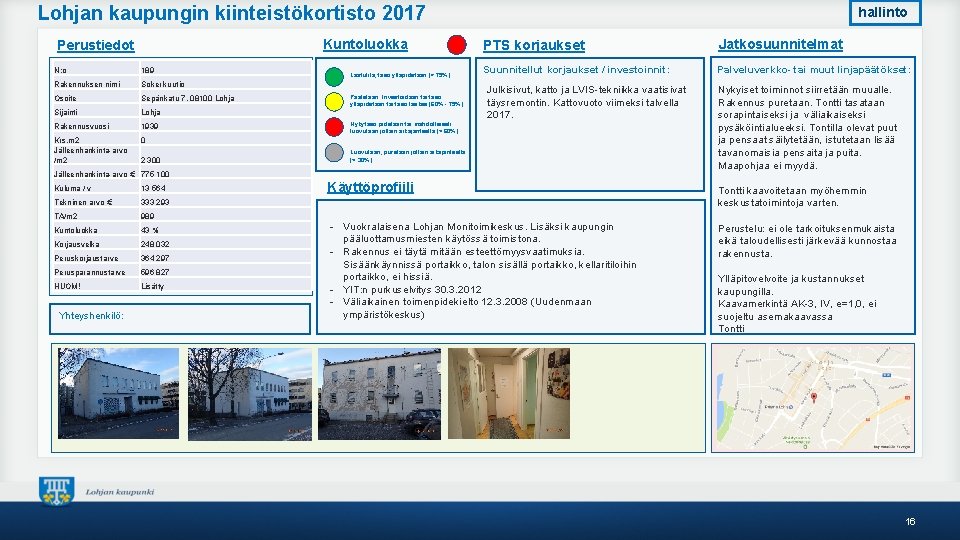This screenshot has width=960, height=540.
Task: Open the Kuntoluokka heading link
Action: (x=366, y=45)
